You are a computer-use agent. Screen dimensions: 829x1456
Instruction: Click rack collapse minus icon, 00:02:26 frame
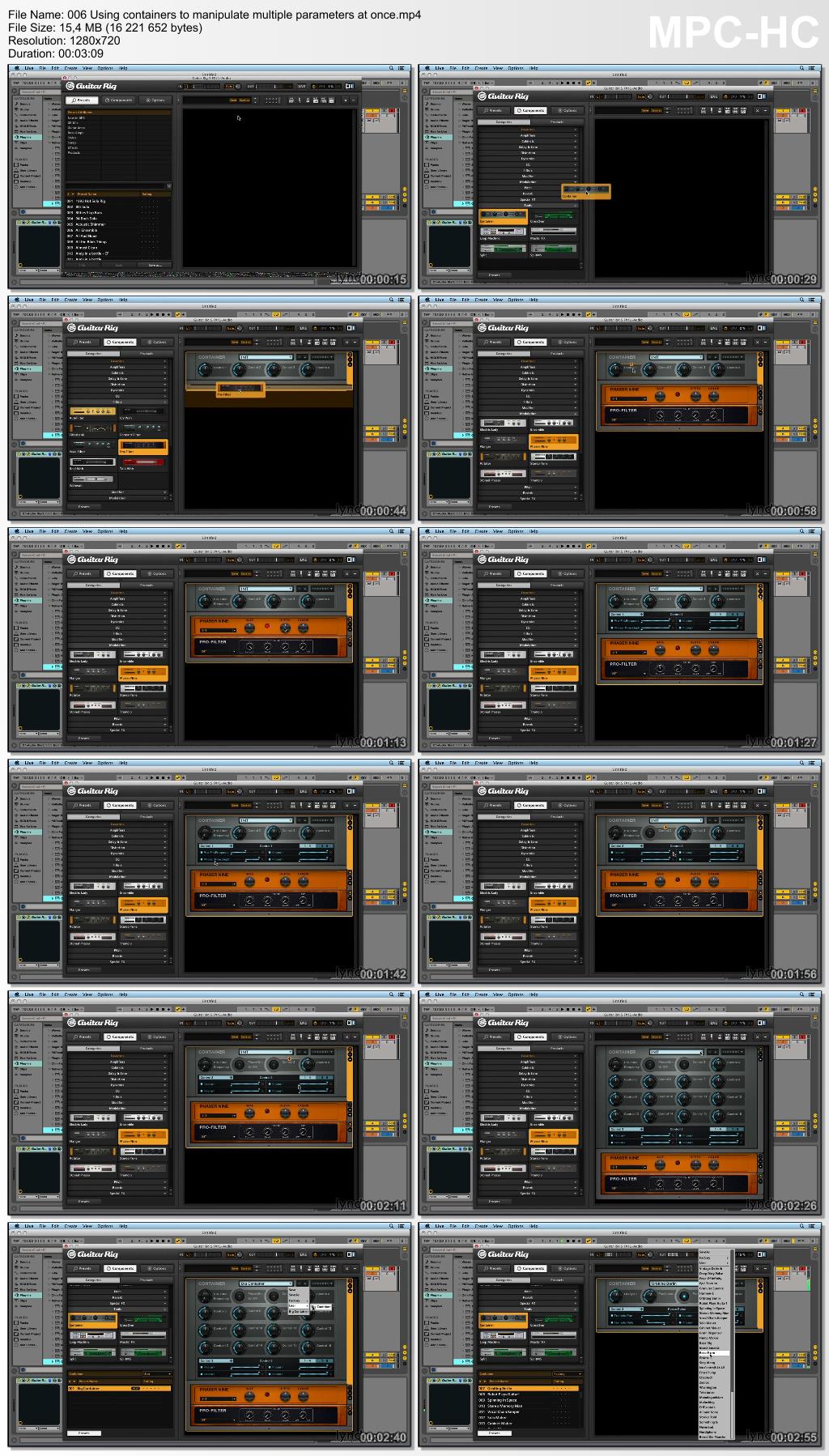(x=766, y=1037)
